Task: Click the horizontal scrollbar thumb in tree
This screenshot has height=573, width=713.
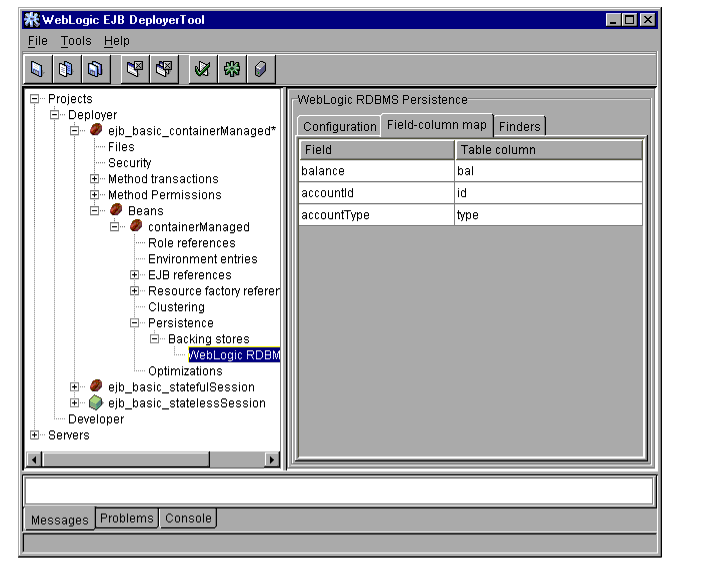Action: (x=126, y=460)
